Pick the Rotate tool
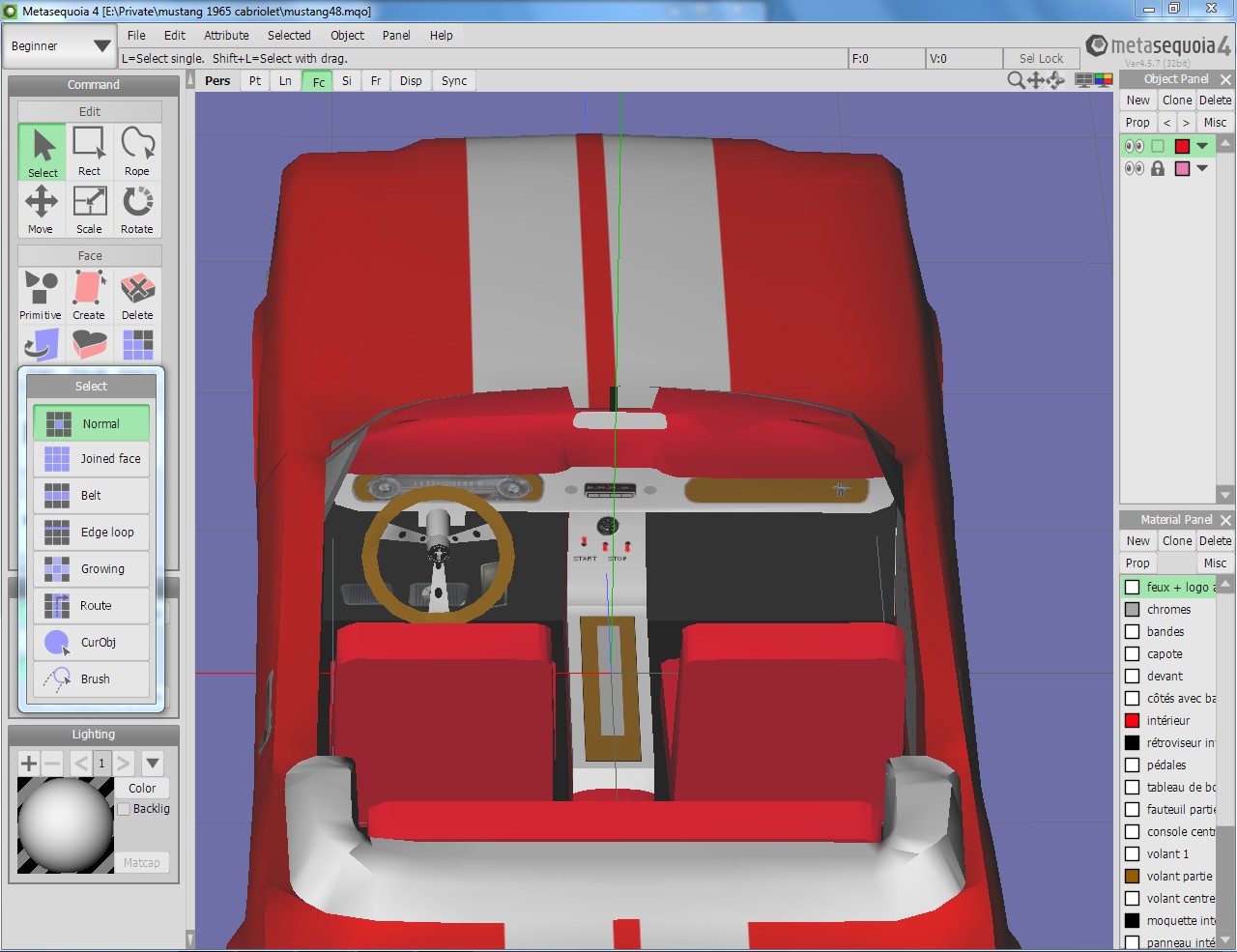Viewport: 1237px width, 952px height. pos(137,210)
